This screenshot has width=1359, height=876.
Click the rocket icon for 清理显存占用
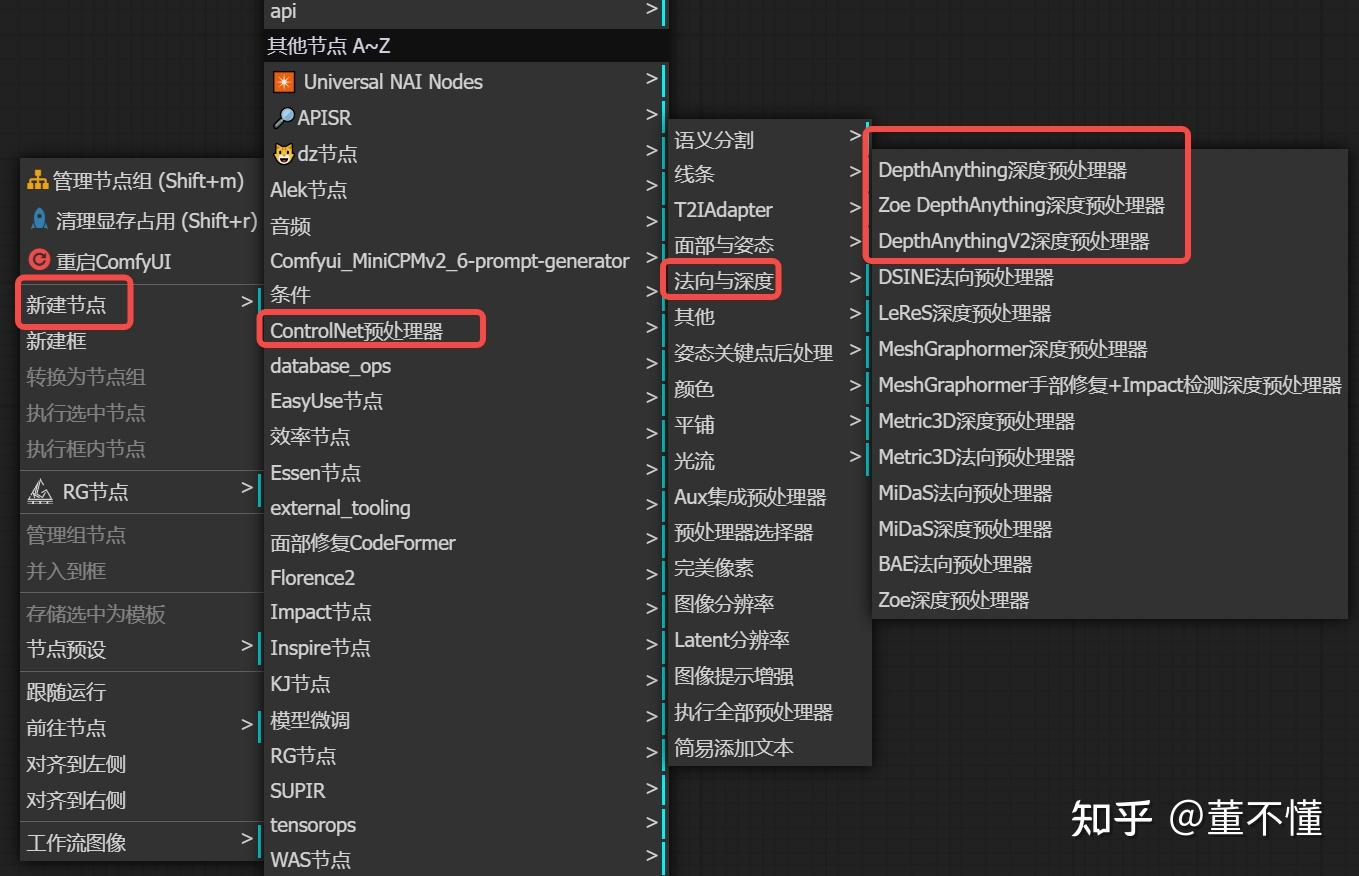(x=40, y=217)
